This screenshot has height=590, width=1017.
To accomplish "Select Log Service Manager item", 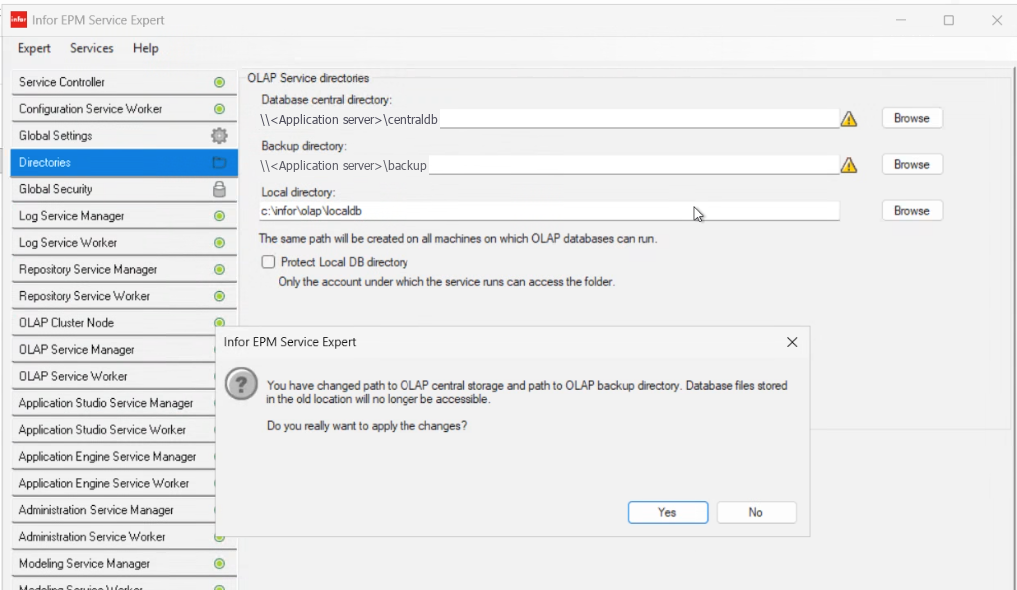I will click(124, 216).
